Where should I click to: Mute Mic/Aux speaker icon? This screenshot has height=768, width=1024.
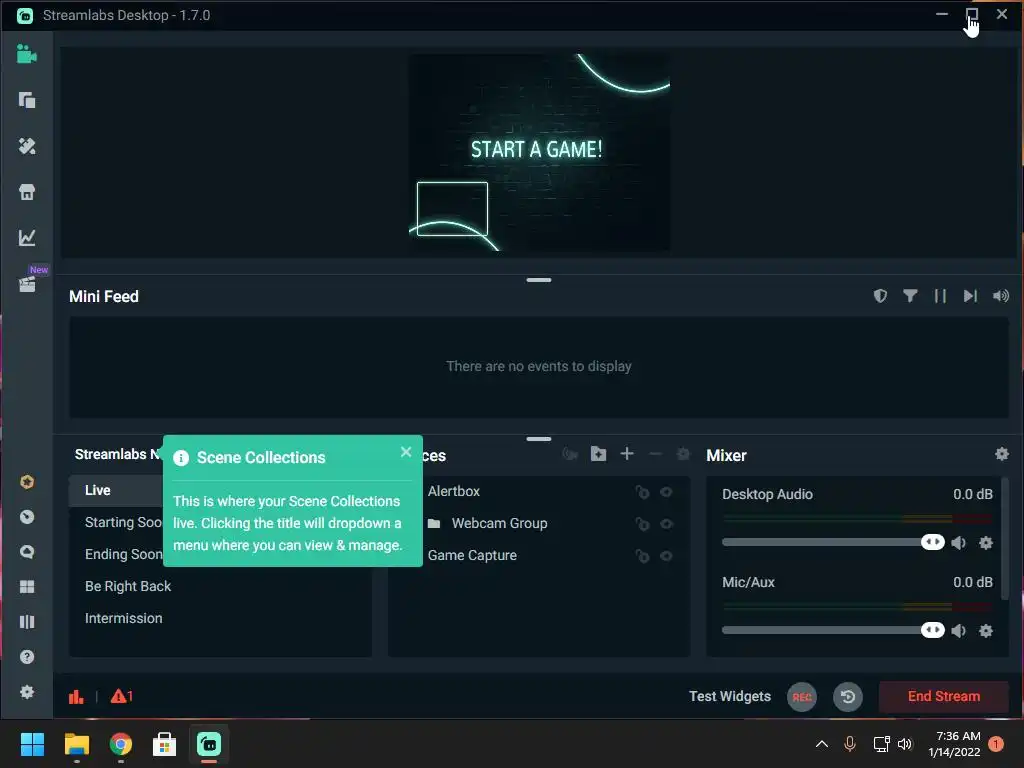(958, 630)
